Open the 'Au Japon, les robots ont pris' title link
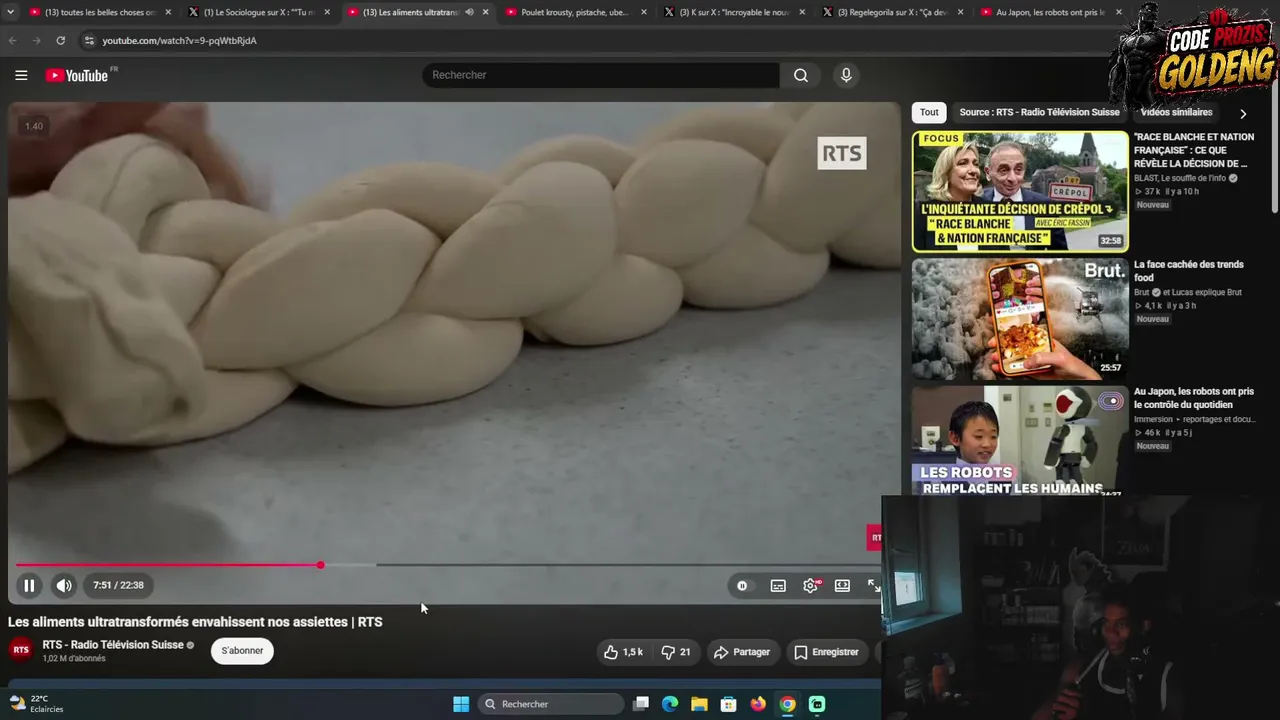The image size is (1280, 720). (1193, 398)
